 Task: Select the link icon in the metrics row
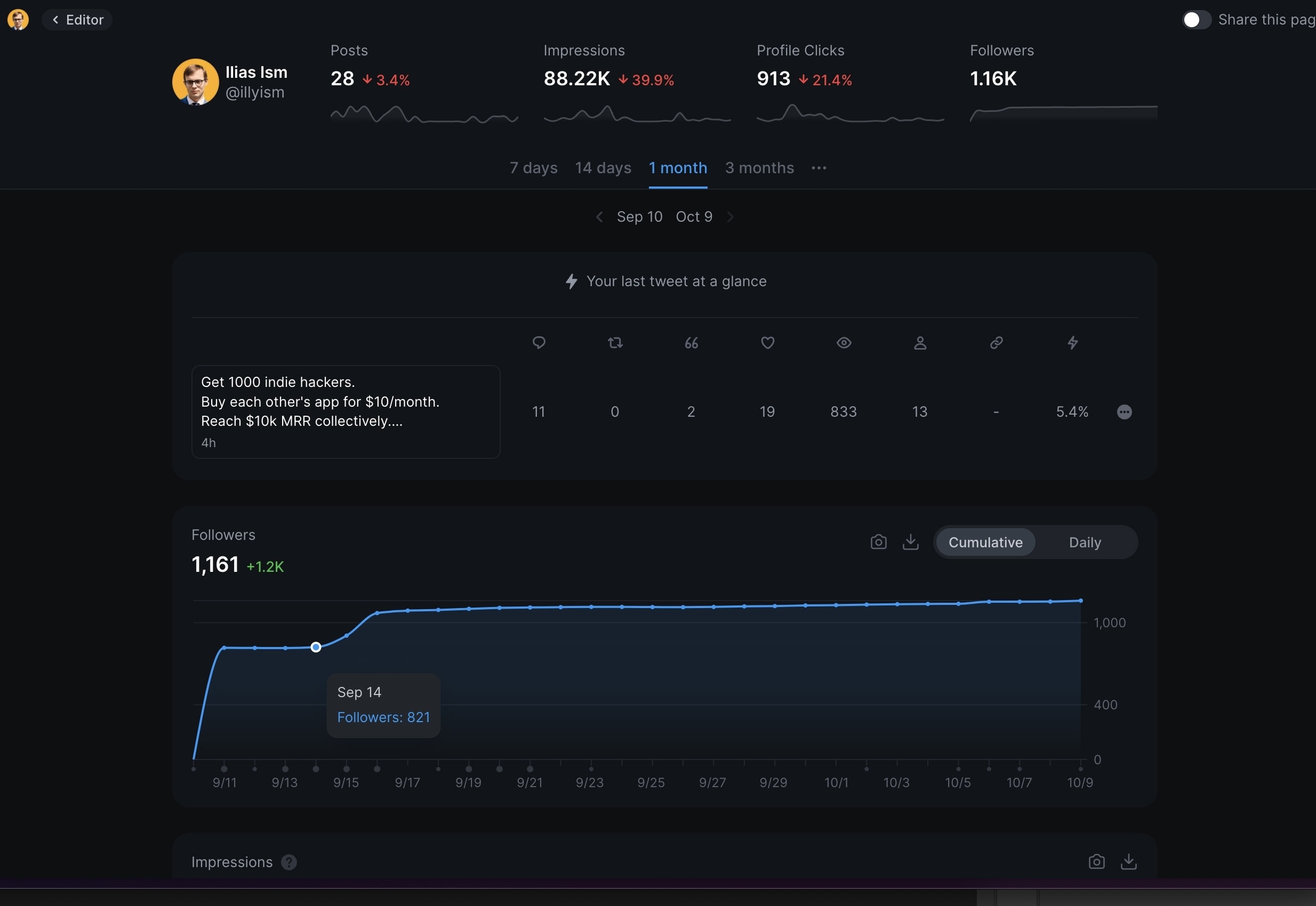[x=996, y=343]
